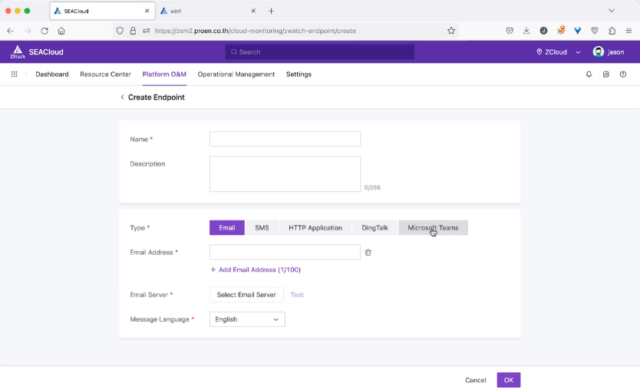This screenshot has height=390, width=640.
Task: Open the help question mark icon
Action: [x=623, y=74]
